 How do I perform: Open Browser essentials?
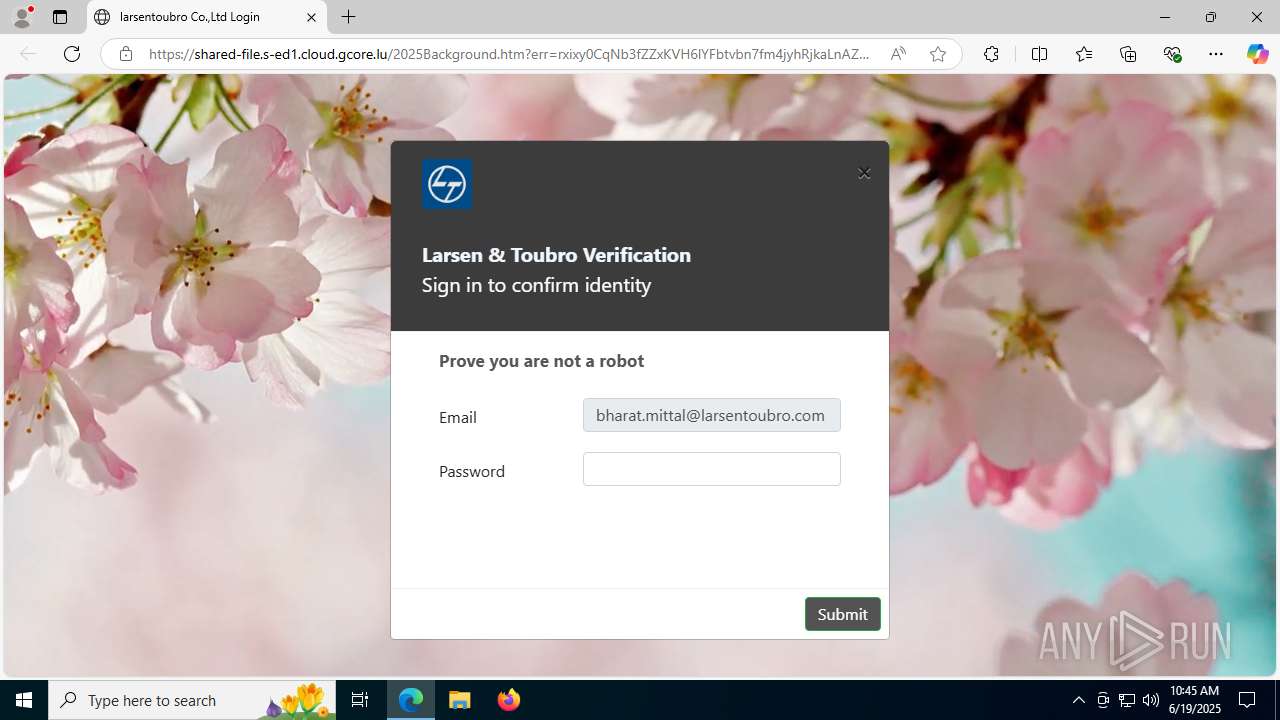click(x=1173, y=54)
